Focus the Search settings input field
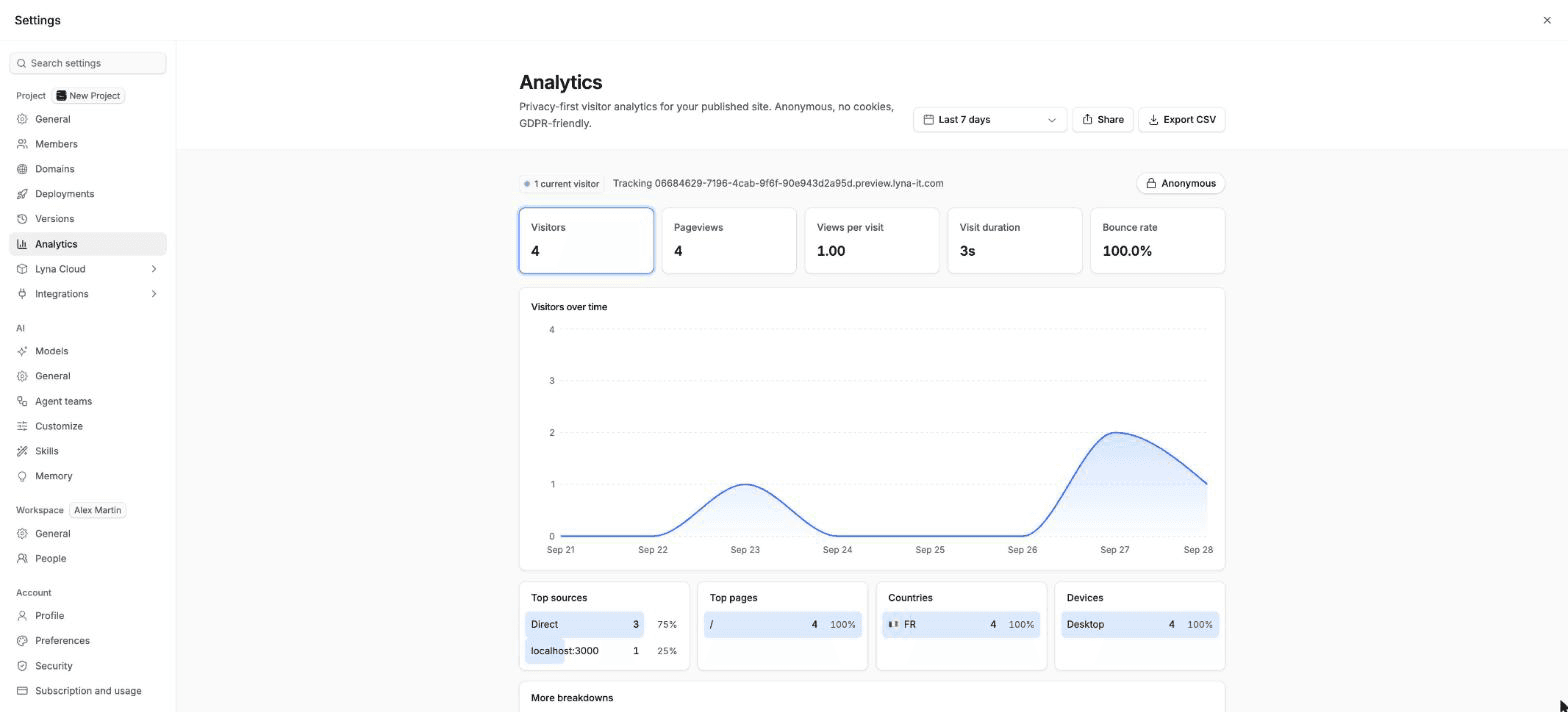 pos(88,63)
